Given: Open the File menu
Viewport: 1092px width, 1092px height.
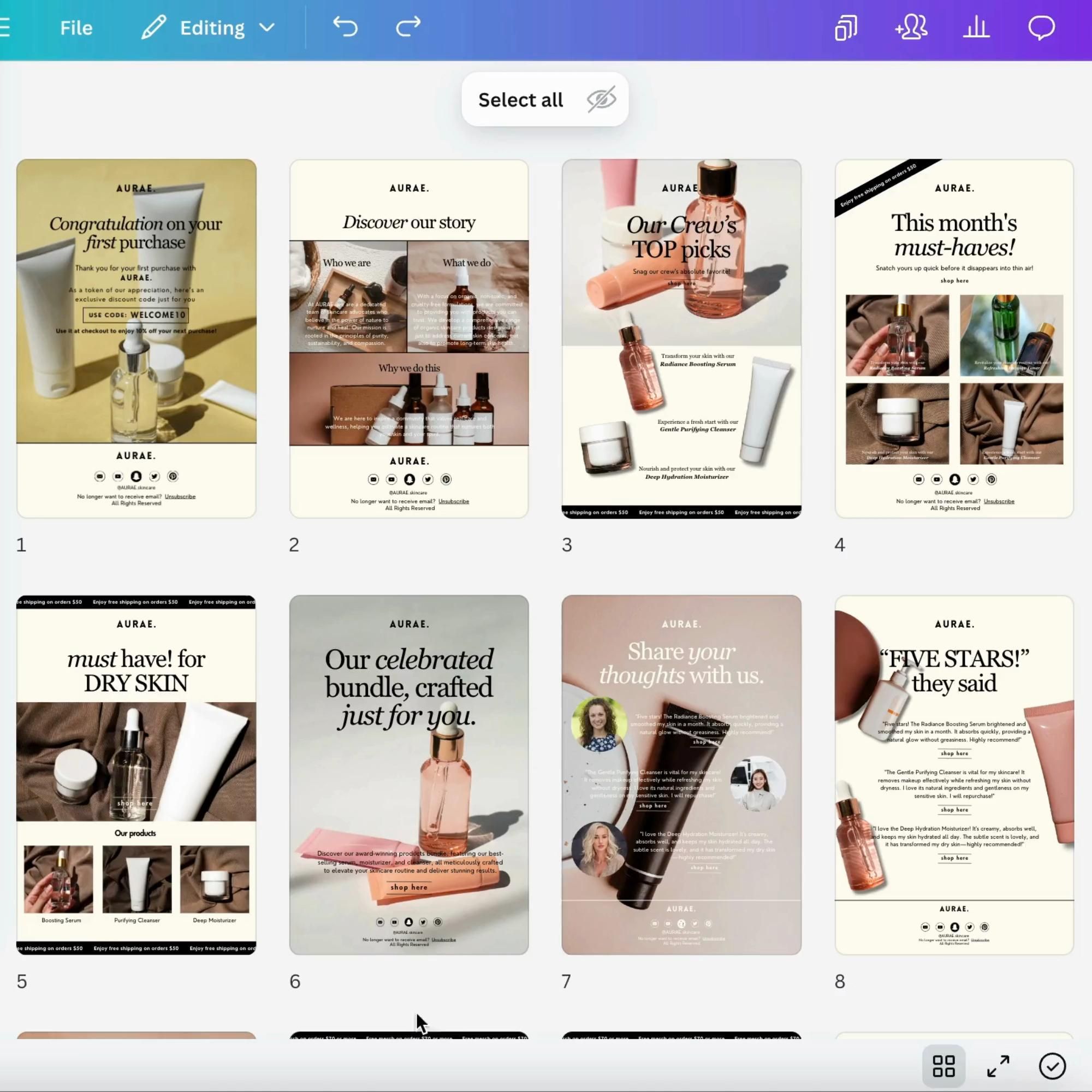Looking at the screenshot, I should coord(76,28).
